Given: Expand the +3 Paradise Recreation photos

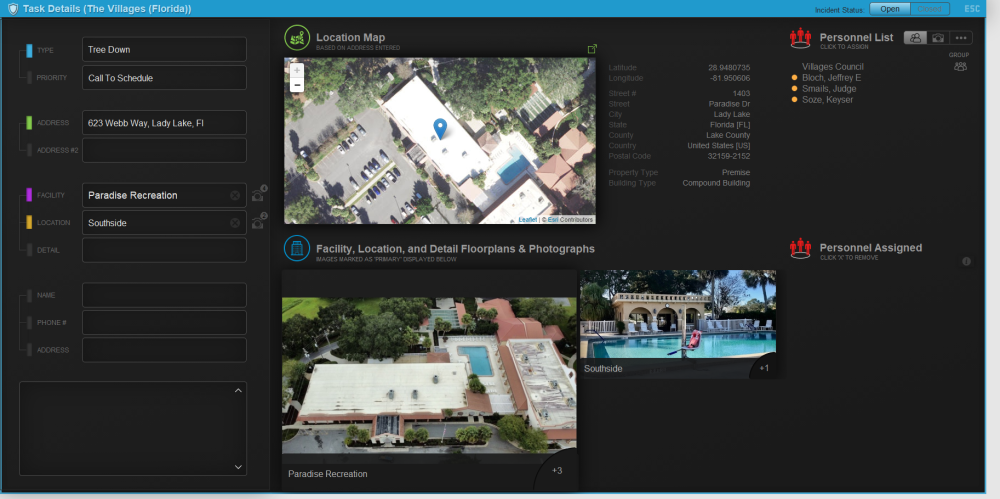Looking at the screenshot, I should pyautogui.click(x=557, y=470).
